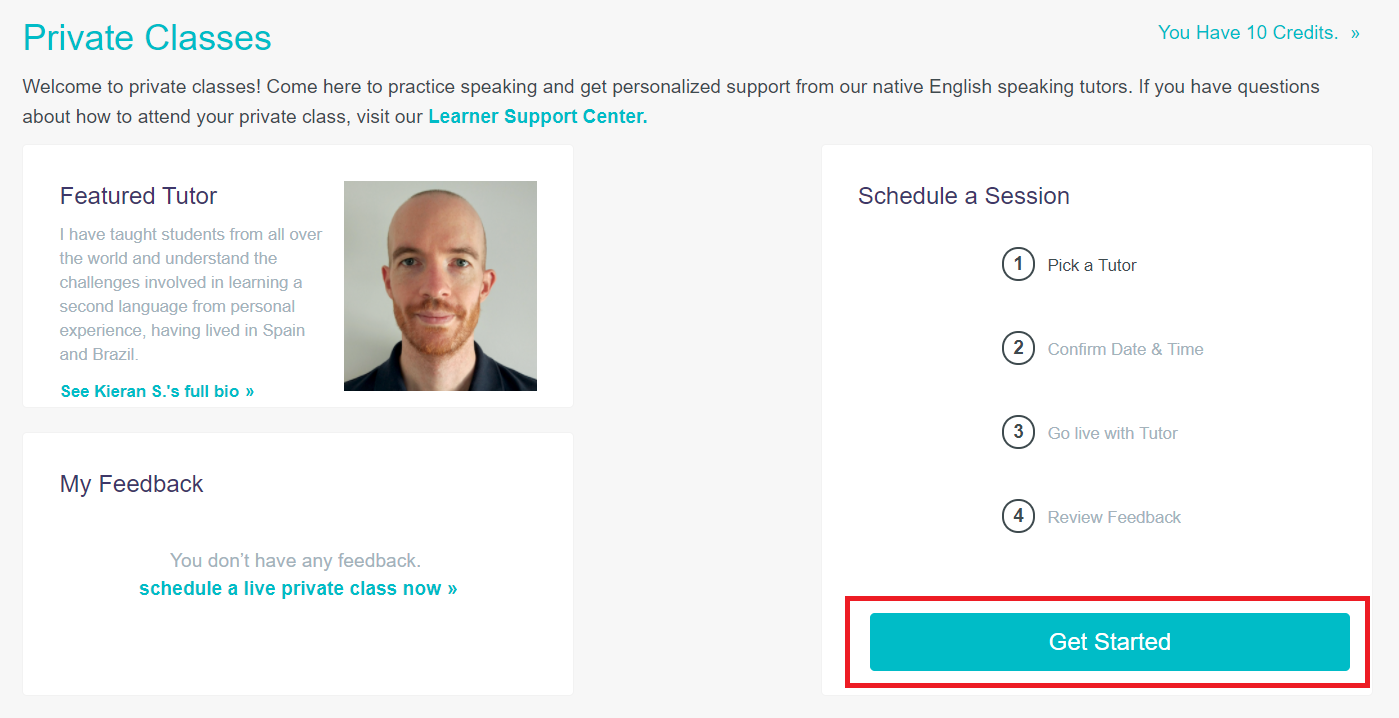The height and width of the screenshot is (718, 1399).
Task: Select the Pick a Tutor step
Action: click(x=1092, y=265)
